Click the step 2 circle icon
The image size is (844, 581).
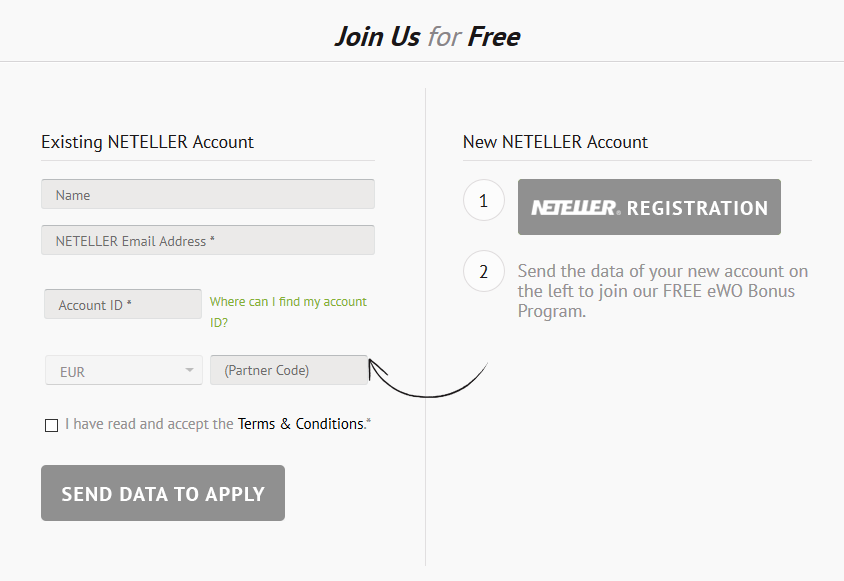click(x=484, y=271)
